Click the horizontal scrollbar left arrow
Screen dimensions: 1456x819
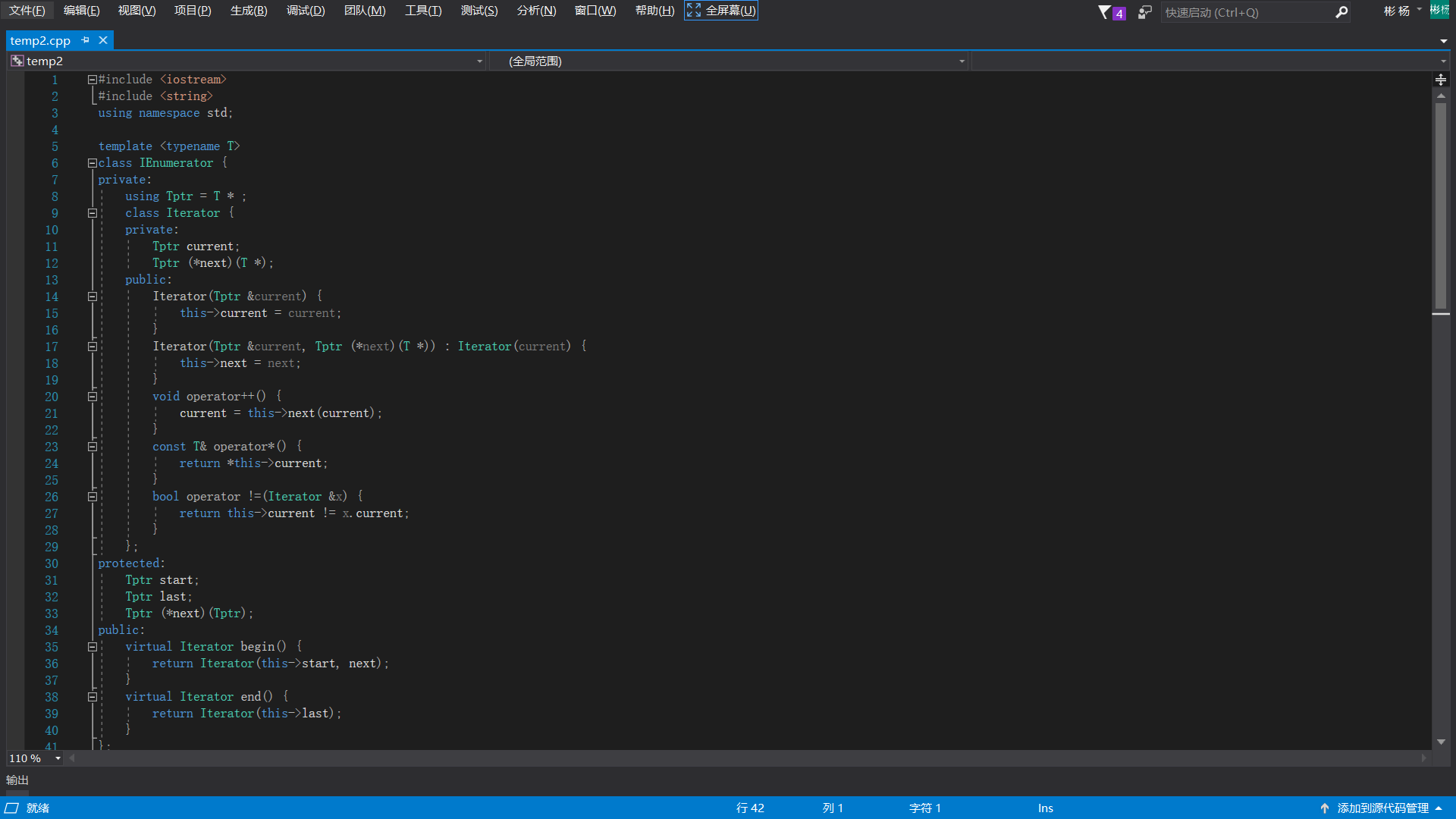pos(72,758)
